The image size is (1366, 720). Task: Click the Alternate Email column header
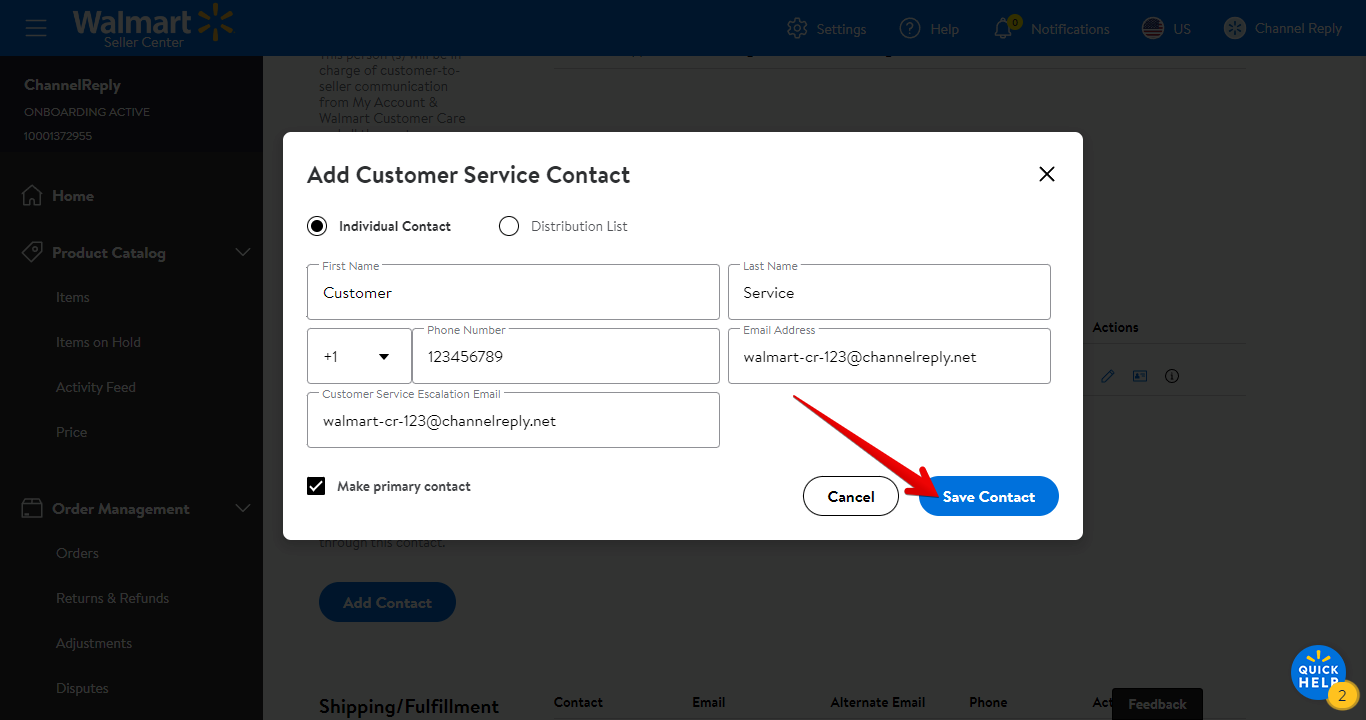pyautogui.click(x=878, y=702)
